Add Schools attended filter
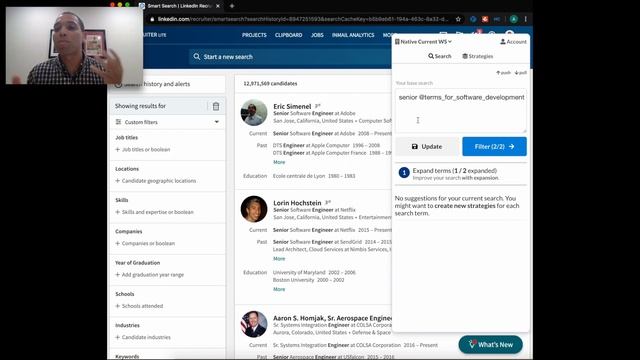 pos(139,306)
